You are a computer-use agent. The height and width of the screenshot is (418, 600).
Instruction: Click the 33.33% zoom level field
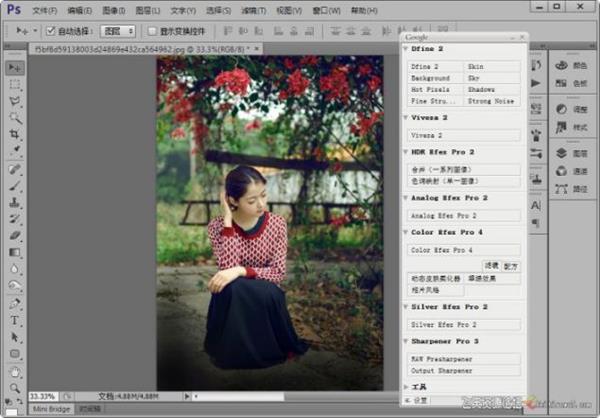pos(43,395)
